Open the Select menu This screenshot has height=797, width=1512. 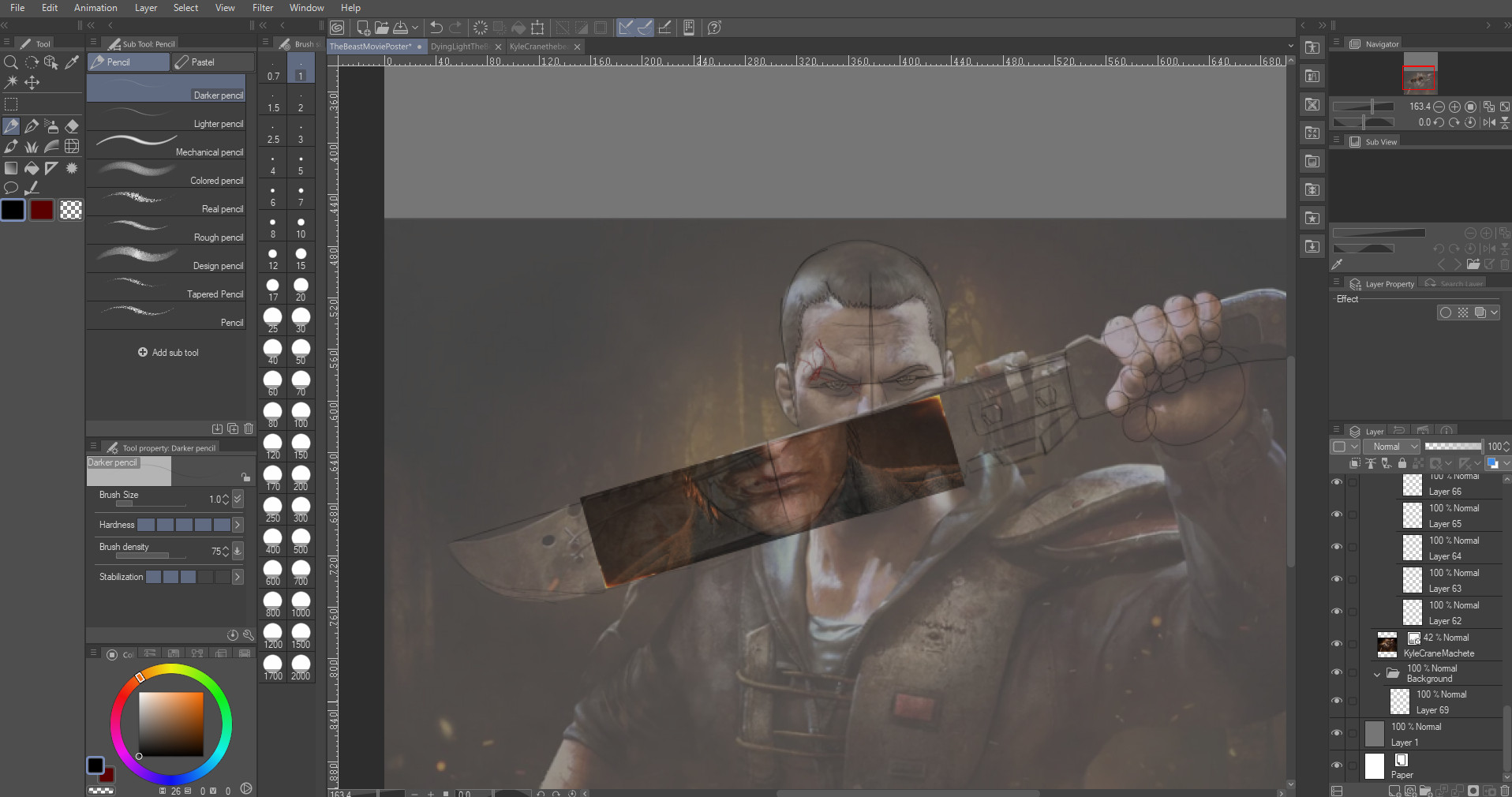(186, 8)
